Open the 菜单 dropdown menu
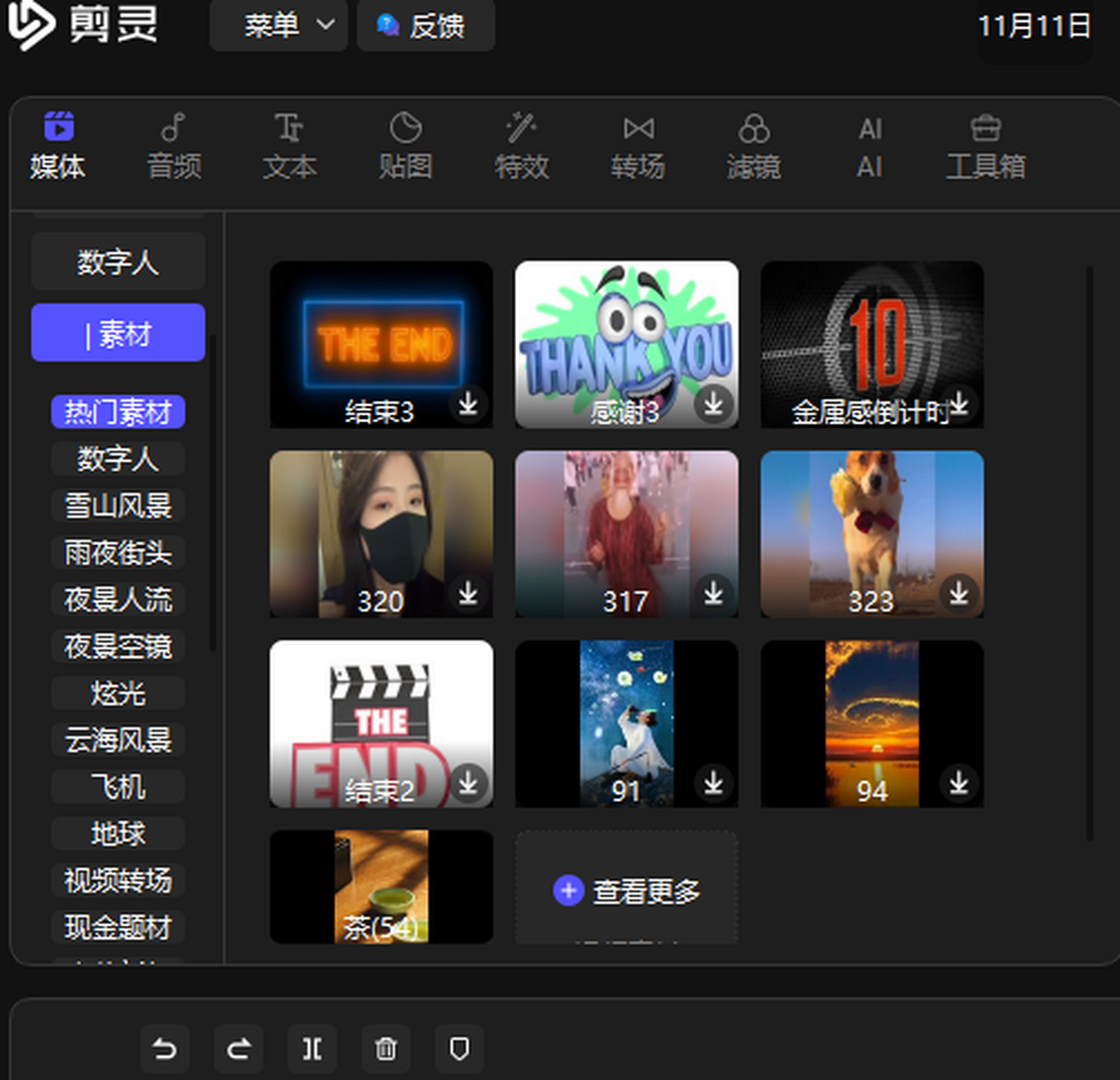 (278, 25)
